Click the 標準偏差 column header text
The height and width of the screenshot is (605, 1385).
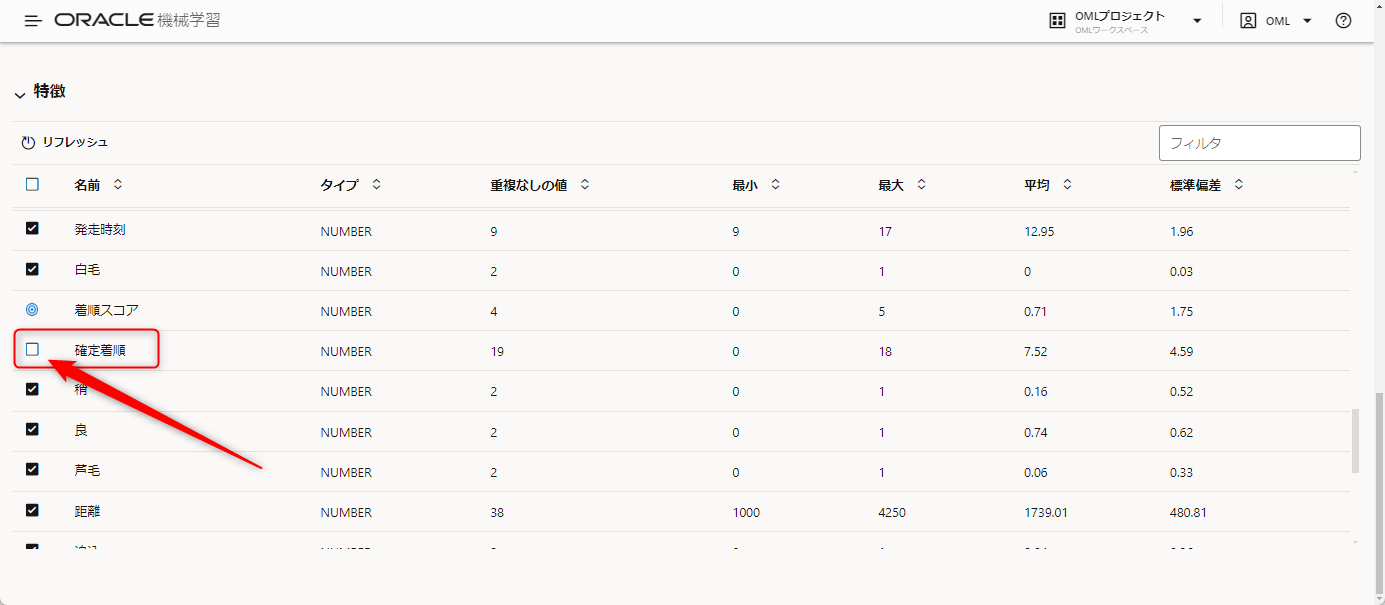tap(1195, 186)
